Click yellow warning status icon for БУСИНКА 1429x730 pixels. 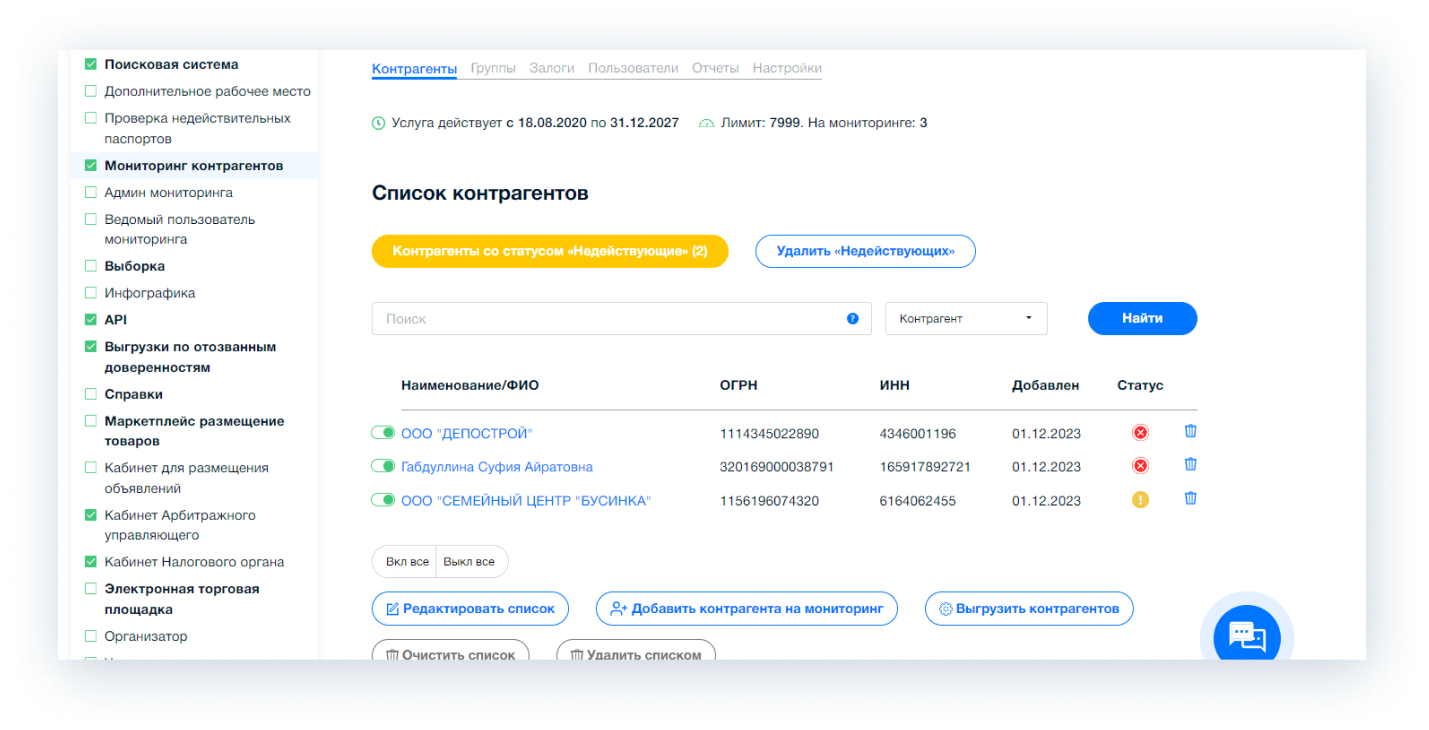click(1140, 500)
